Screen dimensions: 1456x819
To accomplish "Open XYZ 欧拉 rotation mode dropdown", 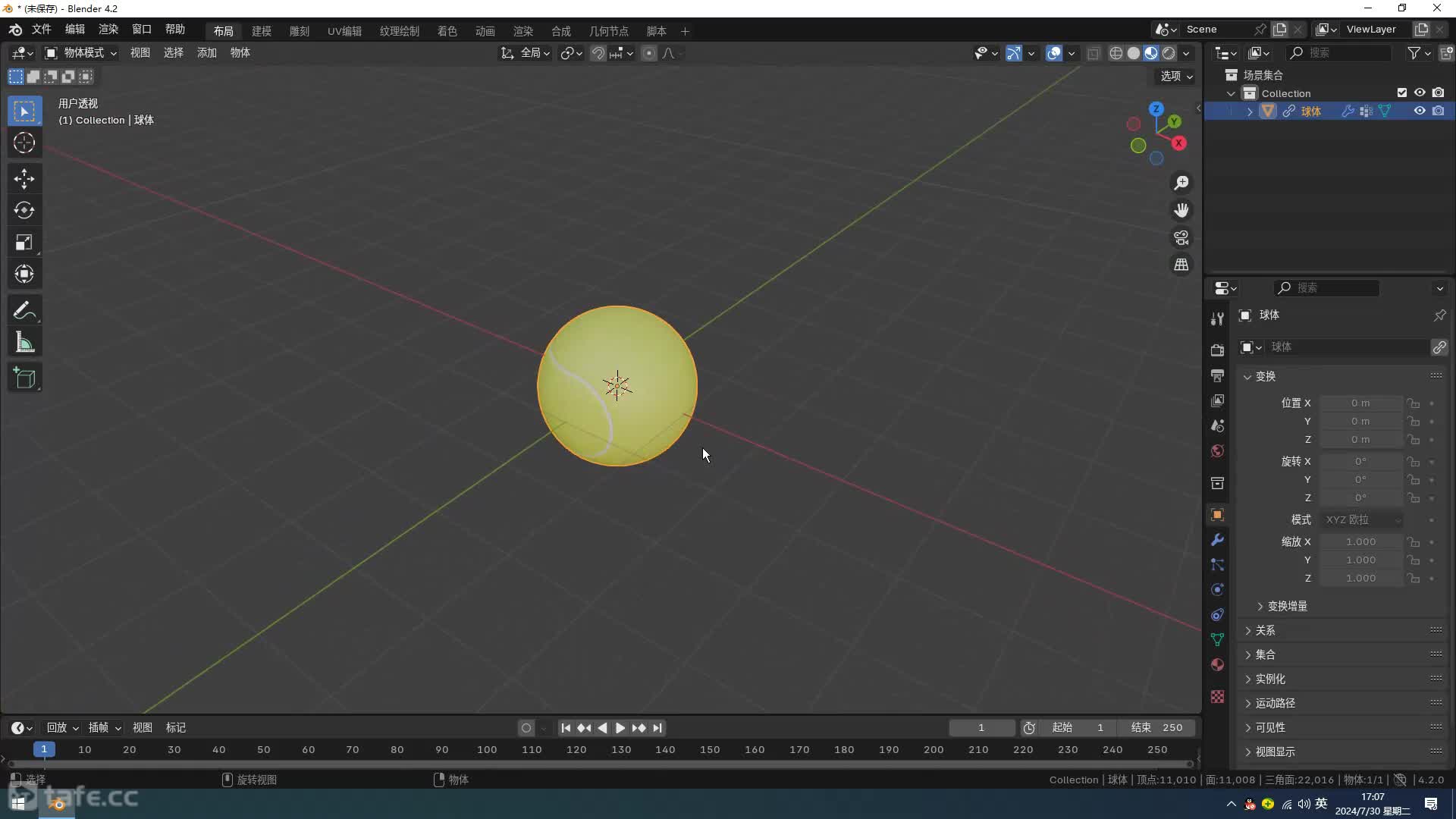I will 1363,520.
